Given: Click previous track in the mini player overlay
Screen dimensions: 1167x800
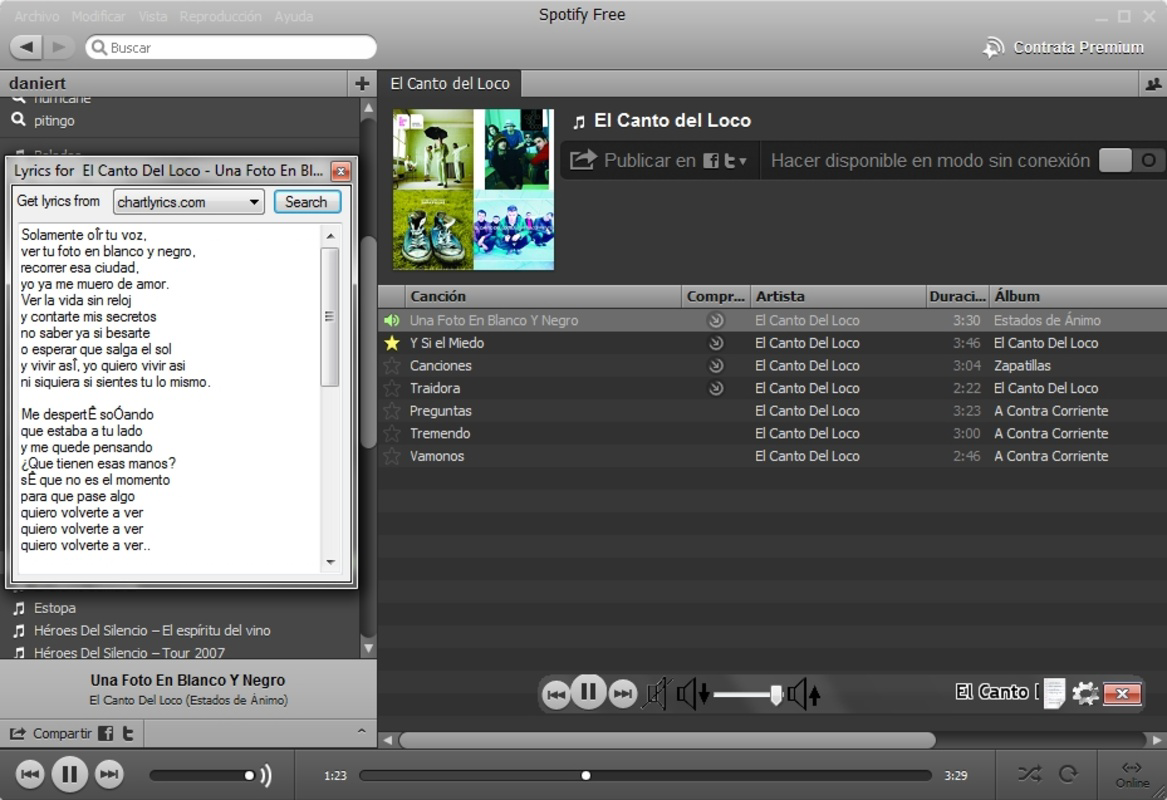Looking at the screenshot, I should (x=556, y=694).
